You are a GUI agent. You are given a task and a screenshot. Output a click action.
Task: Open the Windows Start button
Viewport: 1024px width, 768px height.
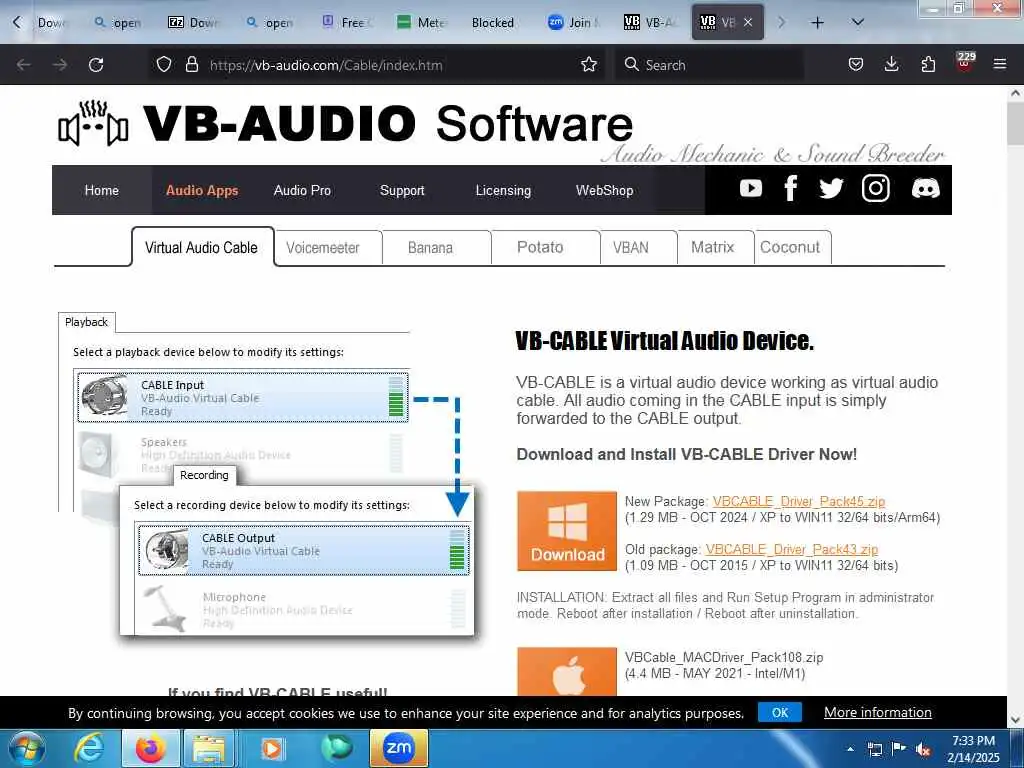pyautogui.click(x=27, y=748)
